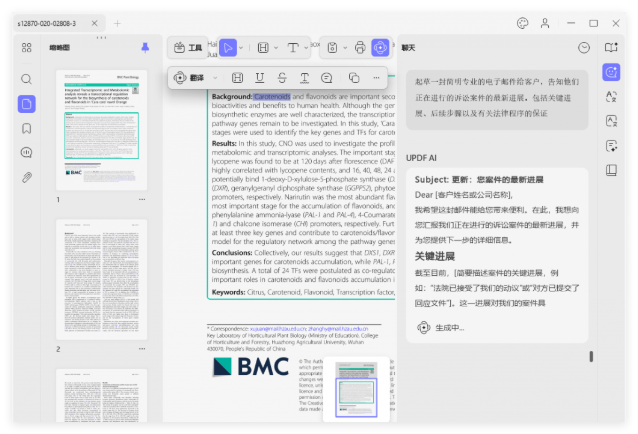The height and width of the screenshot is (434, 638).
Task: Expand the translate dropdown arrow
Action: (x=215, y=78)
